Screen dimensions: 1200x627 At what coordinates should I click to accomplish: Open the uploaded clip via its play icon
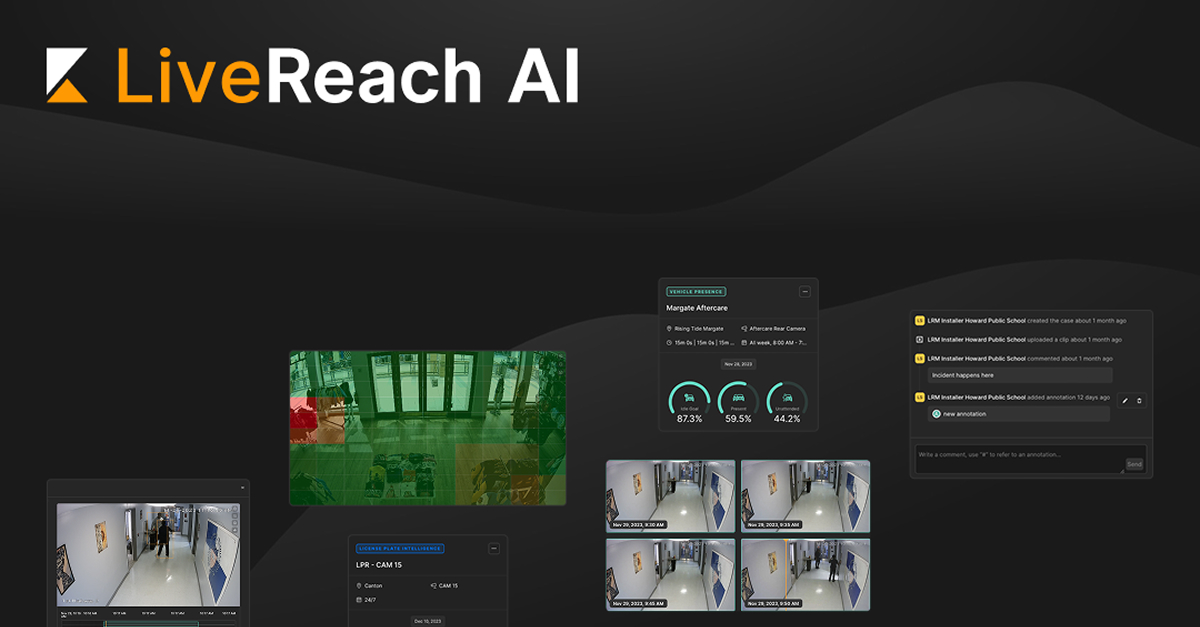(919, 340)
